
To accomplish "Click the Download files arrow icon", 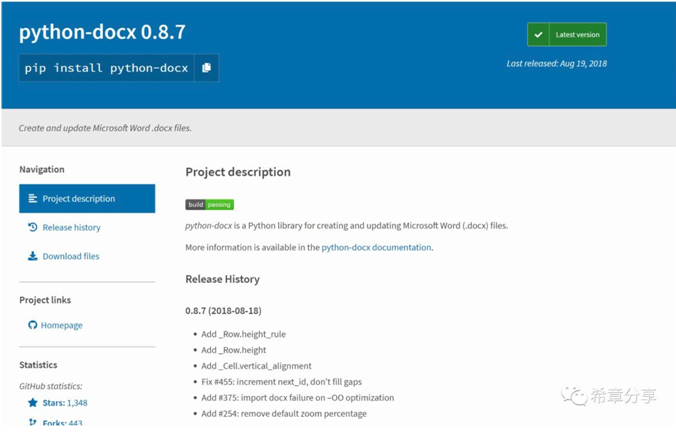I will pyautogui.click(x=33, y=256).
